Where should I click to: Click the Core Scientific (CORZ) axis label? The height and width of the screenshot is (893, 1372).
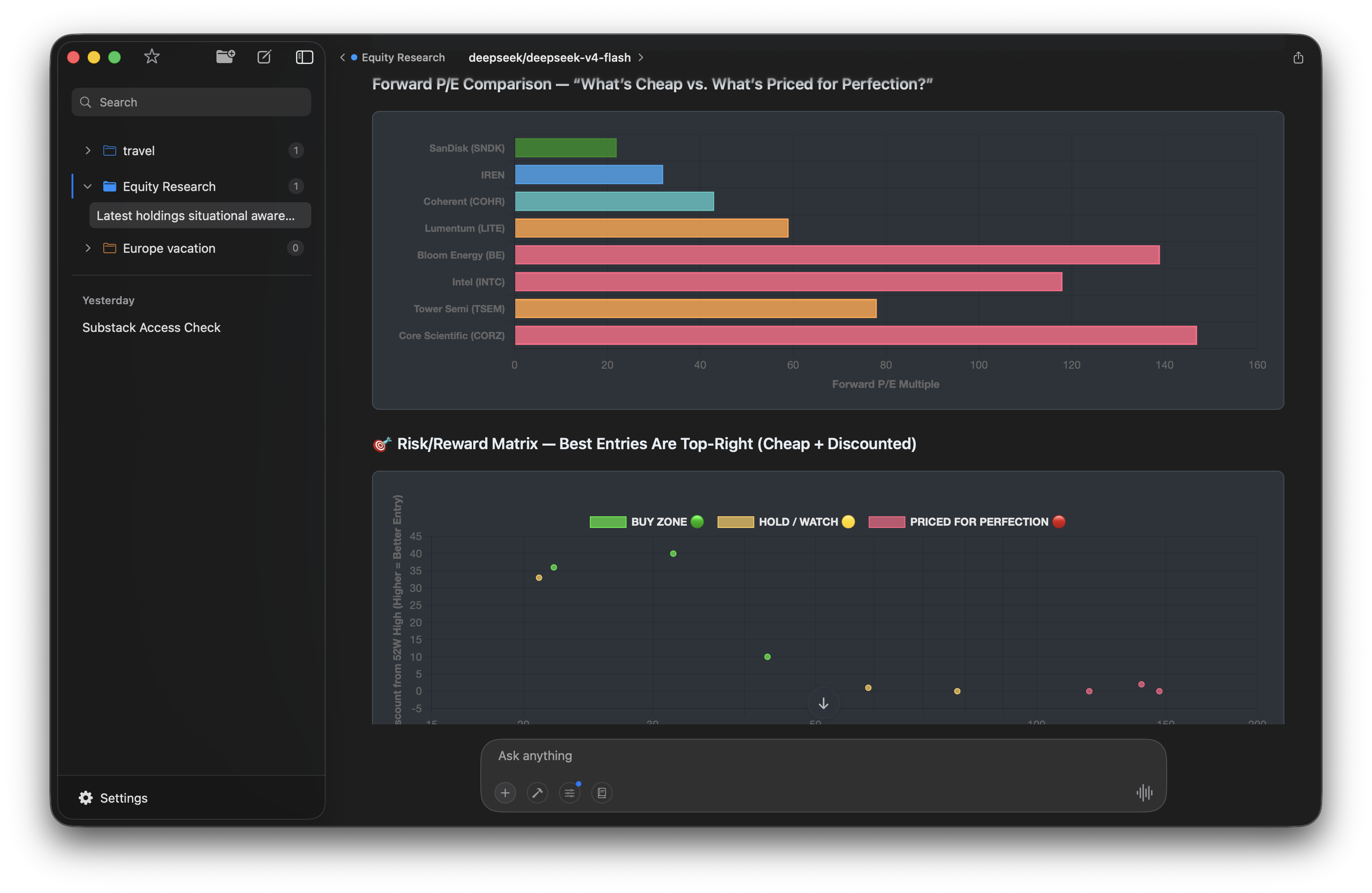click(x=451, y=335)
